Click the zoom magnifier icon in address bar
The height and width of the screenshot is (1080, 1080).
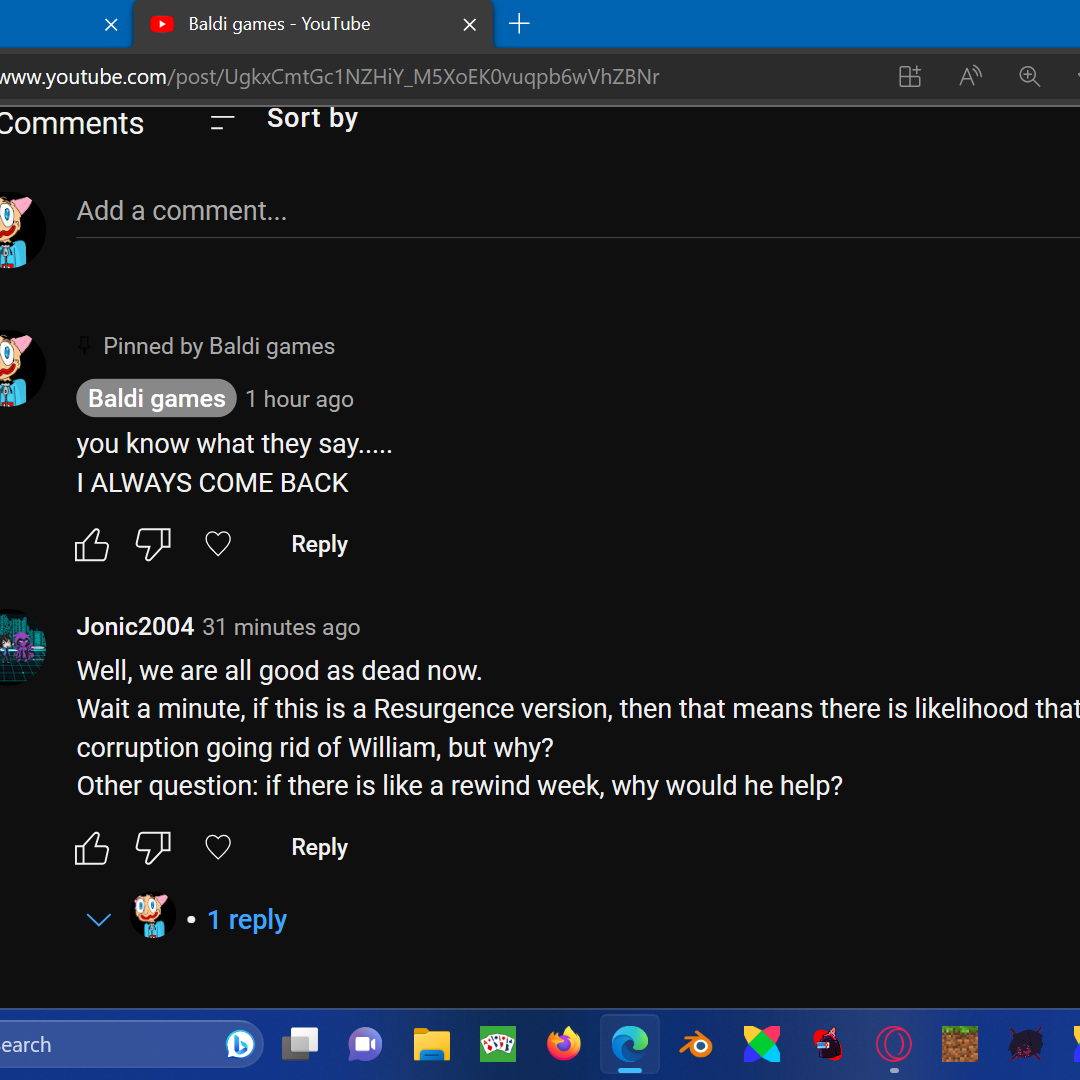[1030, 76]
